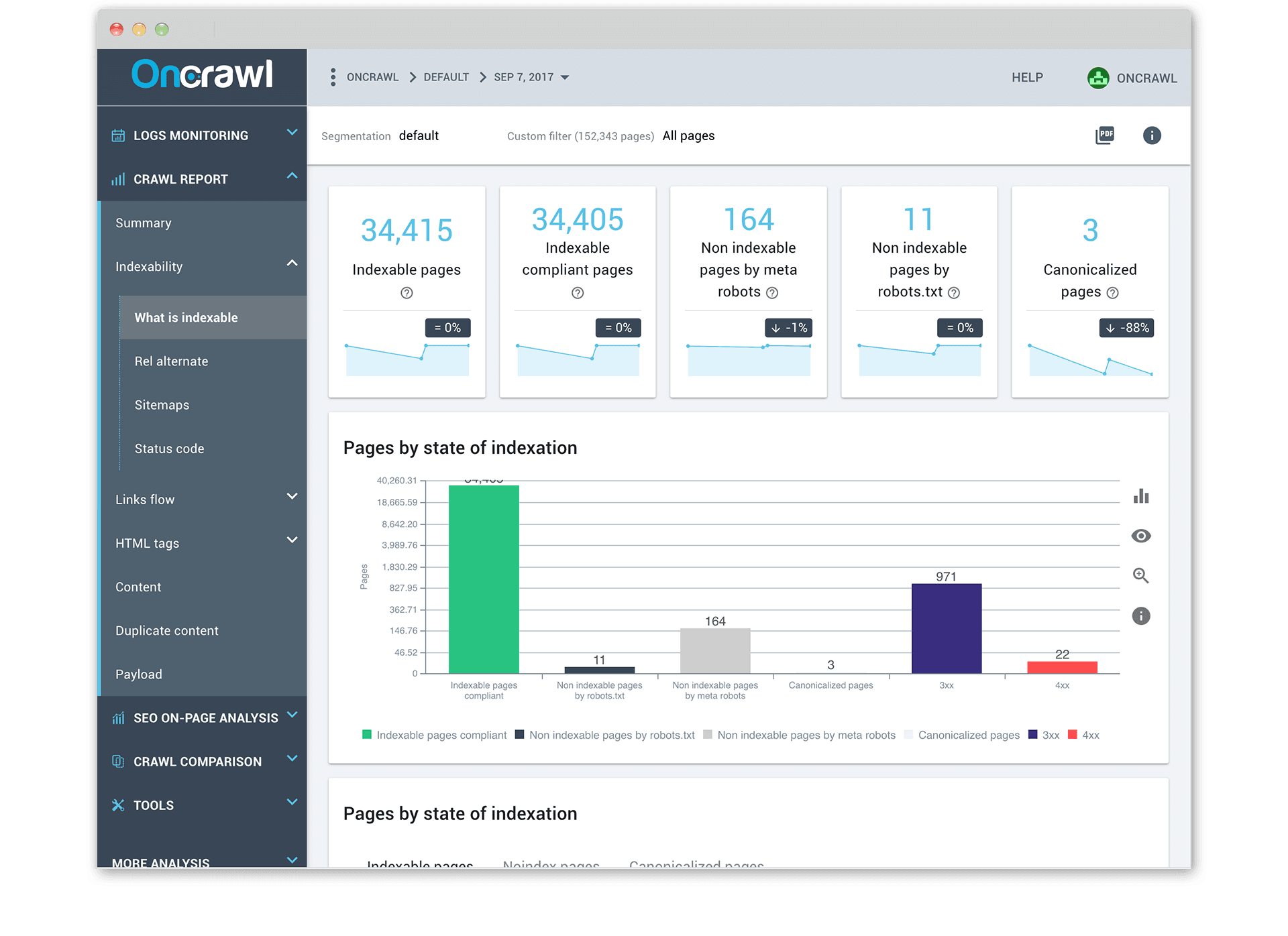Viewport: 1288px width, 936px height.
Task: Click the bar chart type icon beside the graph
Action: pyautogui.click(x=1141, y=496)
